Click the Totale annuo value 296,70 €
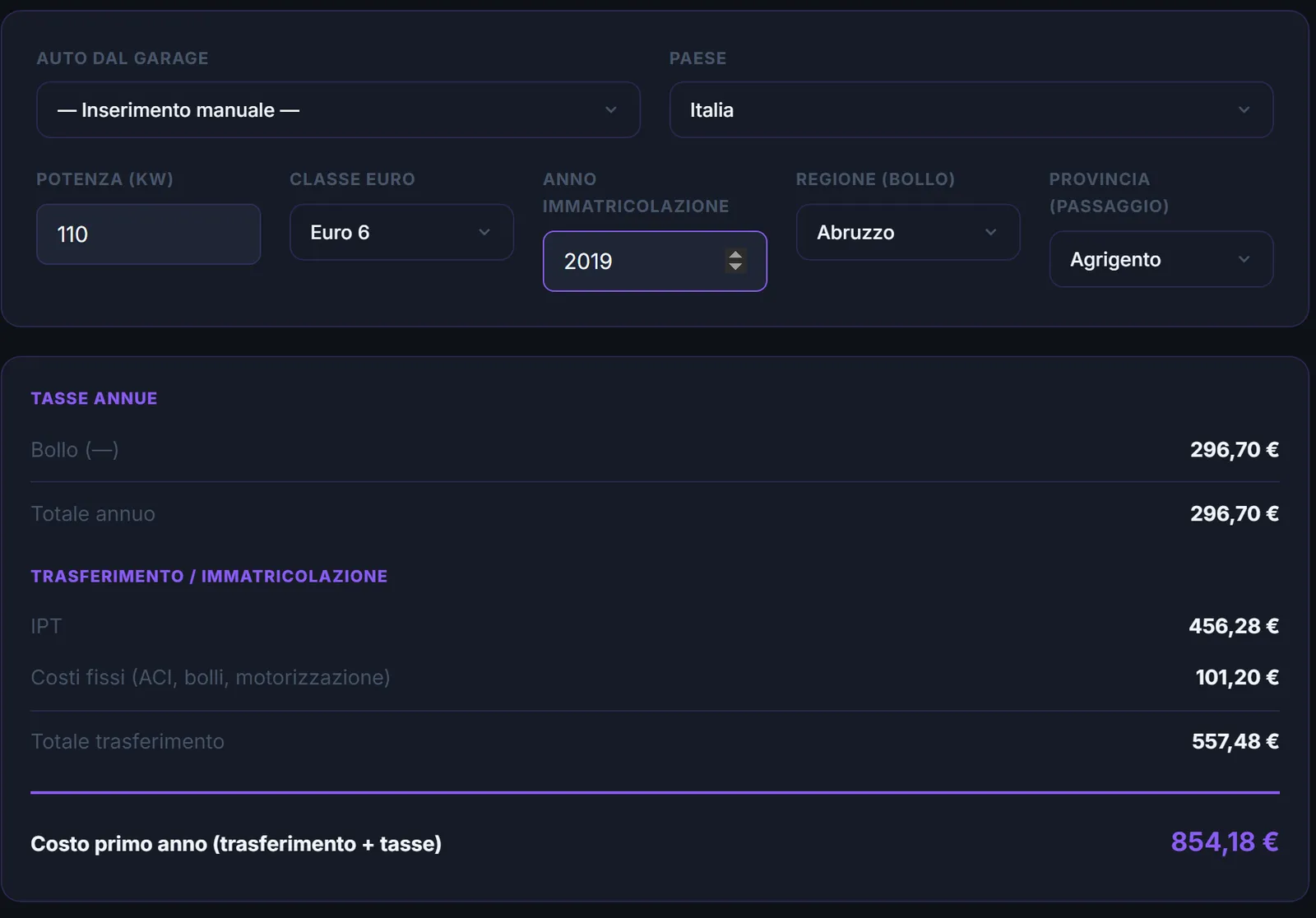 click(1235, 514)
